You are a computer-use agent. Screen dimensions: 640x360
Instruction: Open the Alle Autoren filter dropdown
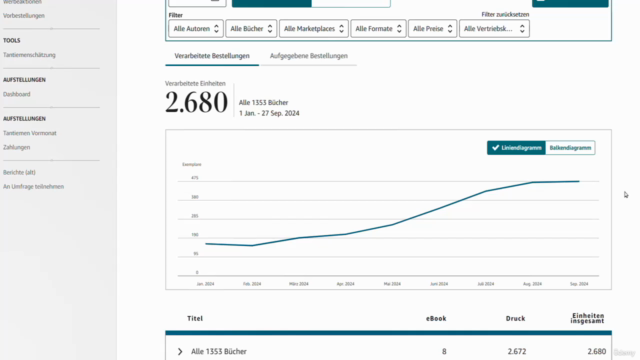click(196, 29)
